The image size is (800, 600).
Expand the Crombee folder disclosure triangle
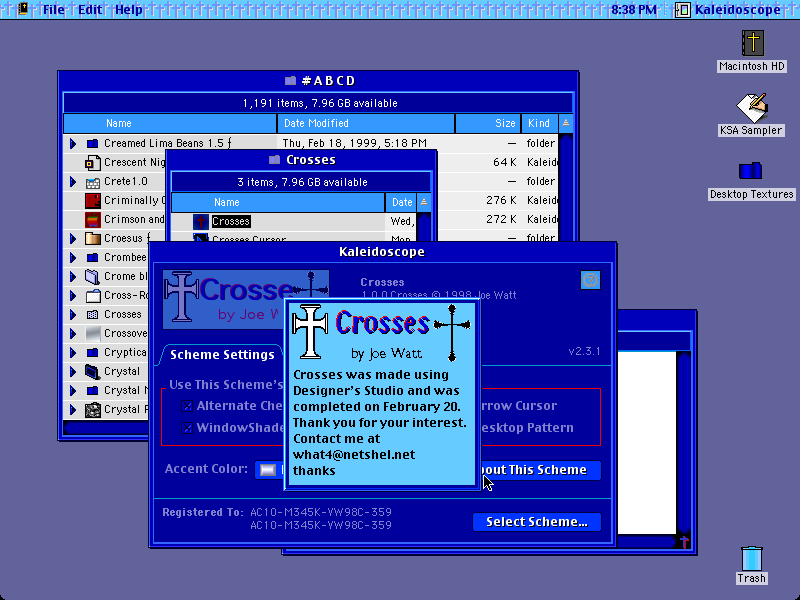[x=73, y=258]
